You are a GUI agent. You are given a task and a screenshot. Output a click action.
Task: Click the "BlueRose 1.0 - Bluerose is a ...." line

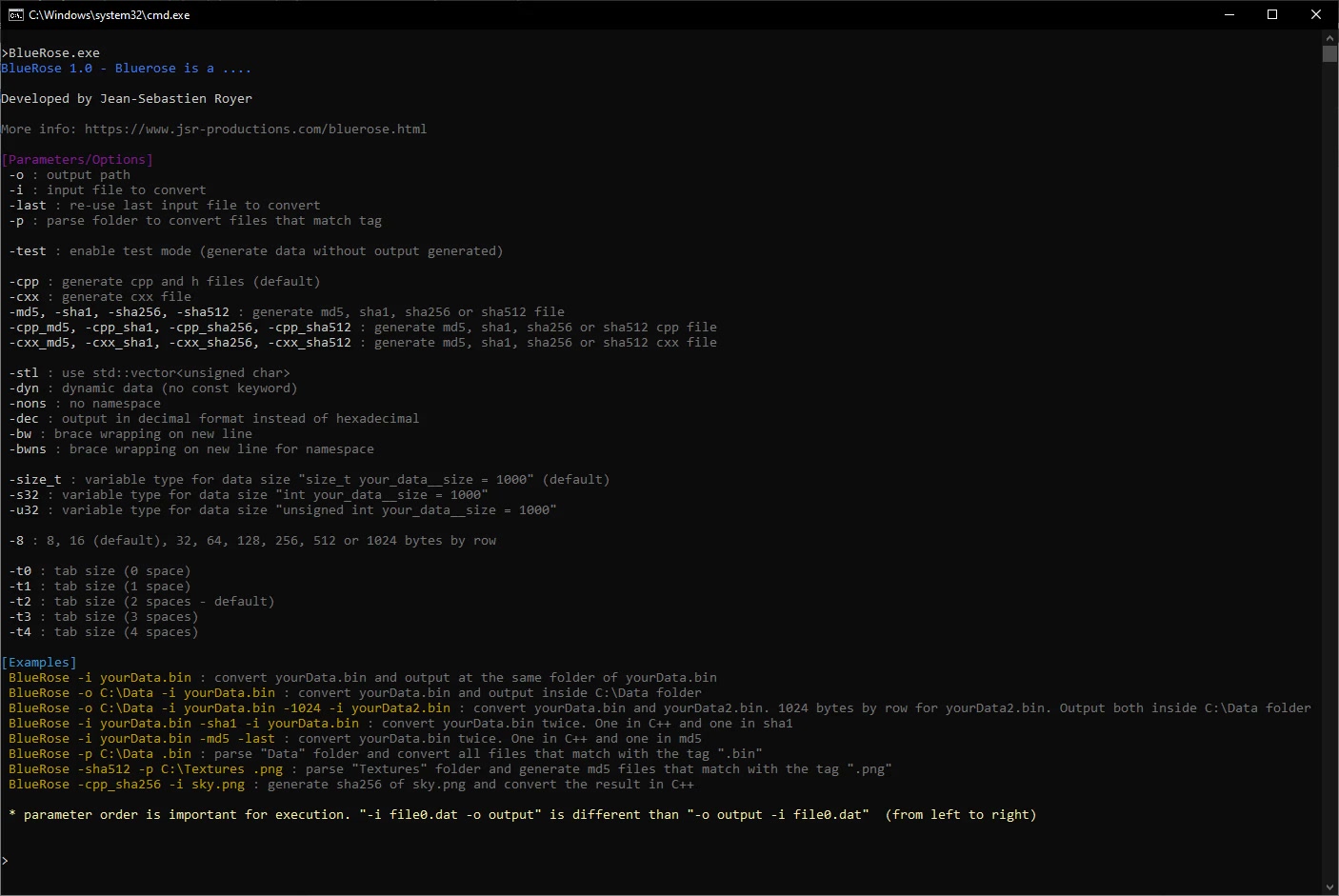[127, 68]
